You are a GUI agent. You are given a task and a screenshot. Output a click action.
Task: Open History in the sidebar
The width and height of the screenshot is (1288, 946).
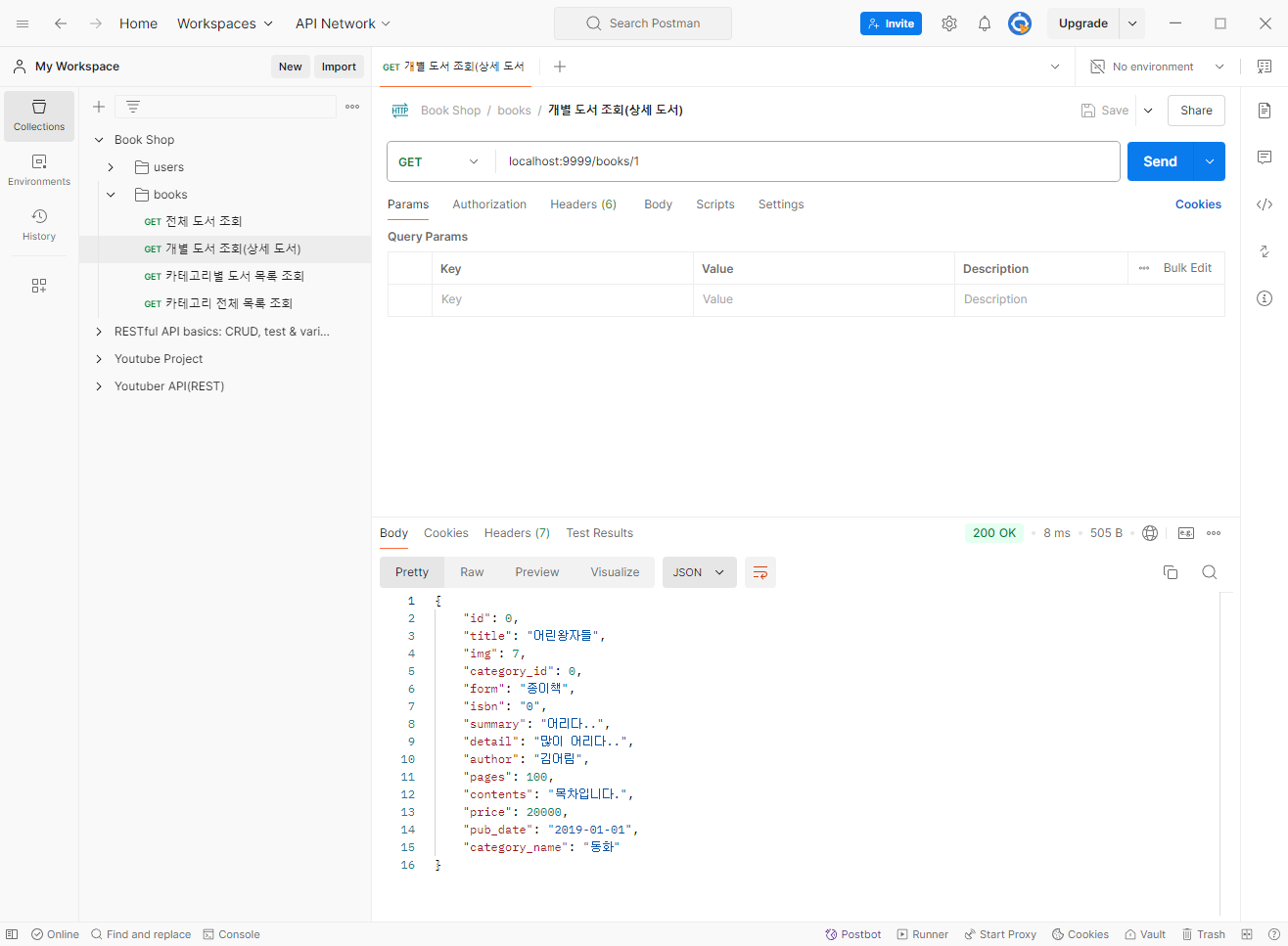click(x=39, y=225)
